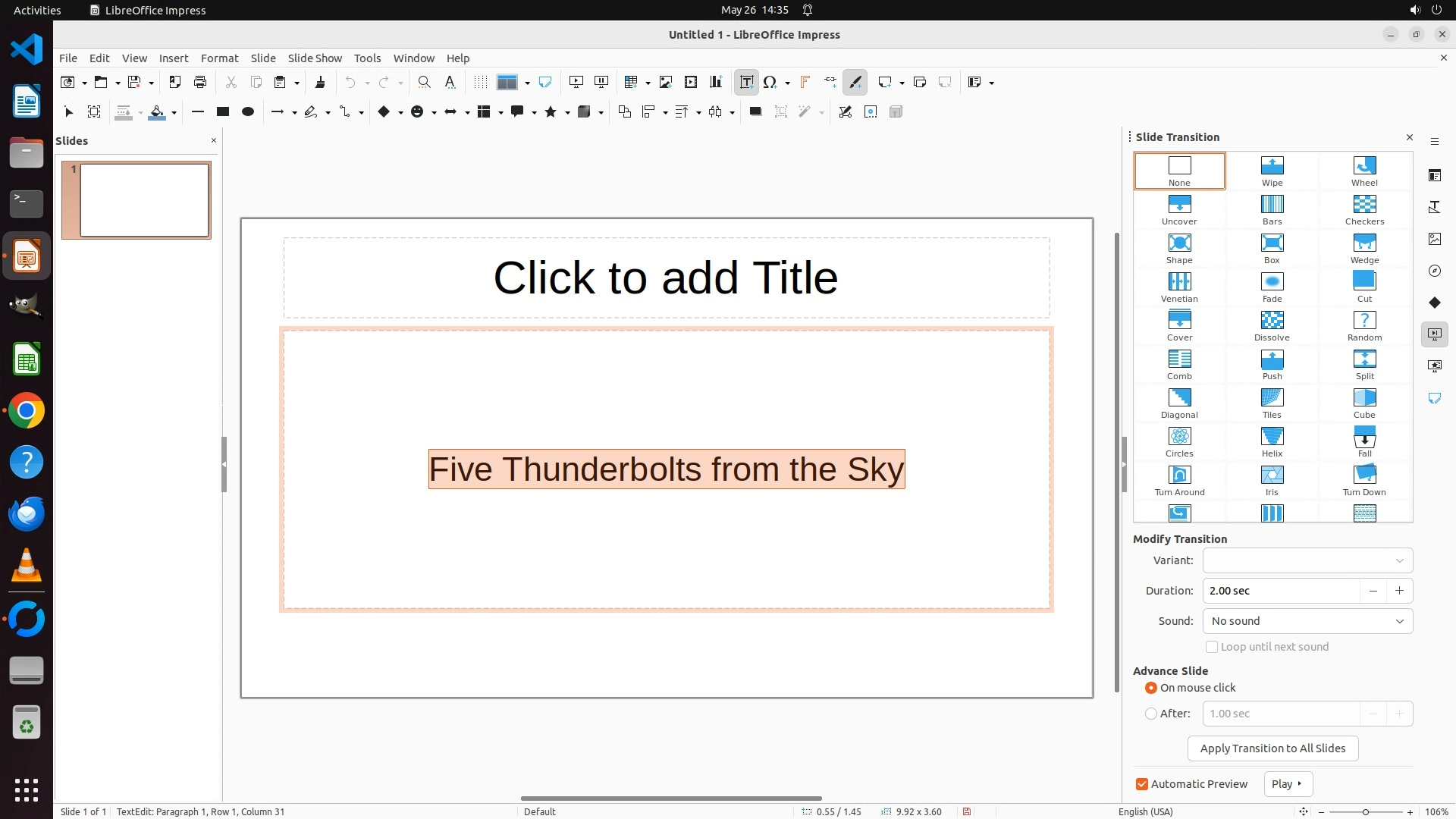Click the Insert Chart icon
The height and width of the screenshot is (819, 1456).
tap(715, 82)
